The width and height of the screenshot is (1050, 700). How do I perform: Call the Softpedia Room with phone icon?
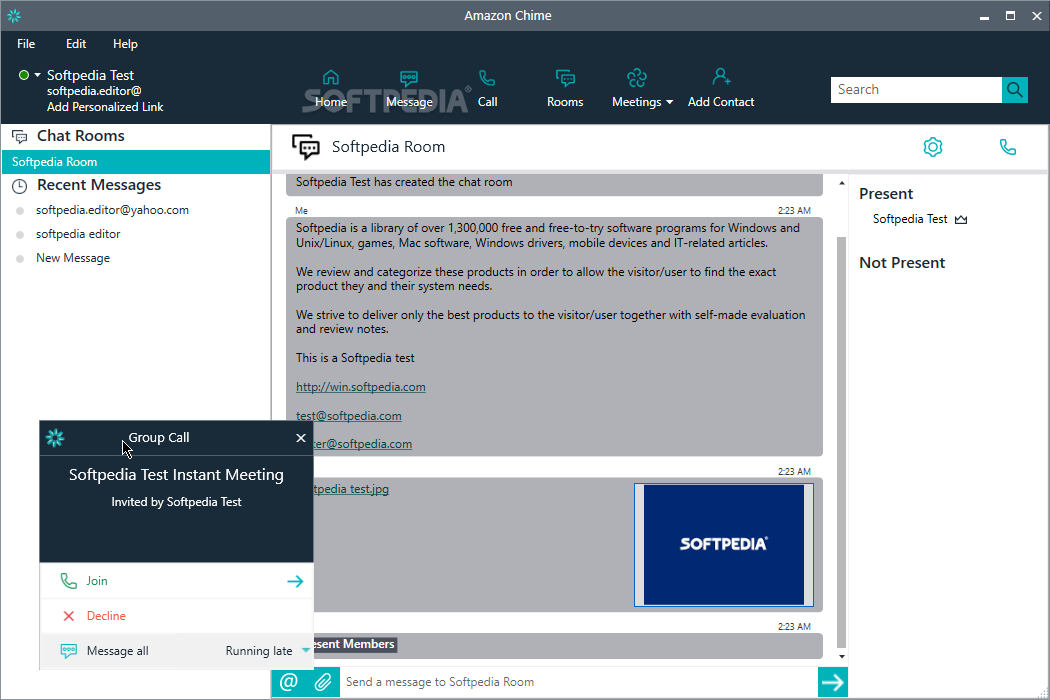(1008, 147)
